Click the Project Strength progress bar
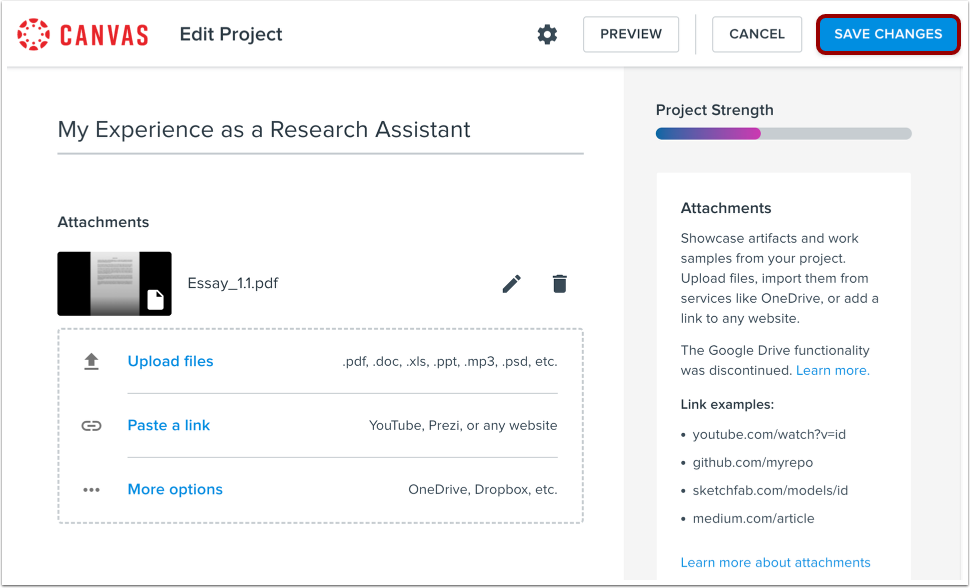The width and height of the screenshot is (970, 588). pos(783,134)
